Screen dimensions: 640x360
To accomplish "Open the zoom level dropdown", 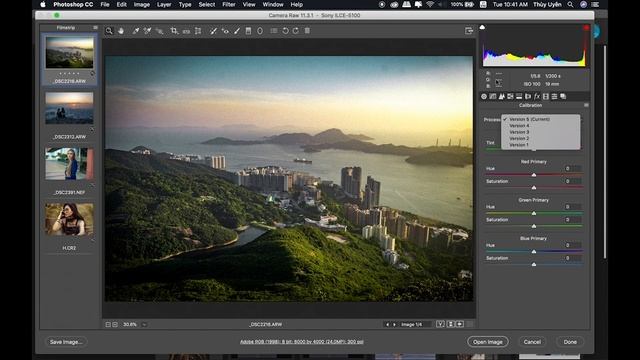I will [x=144, y=324].
